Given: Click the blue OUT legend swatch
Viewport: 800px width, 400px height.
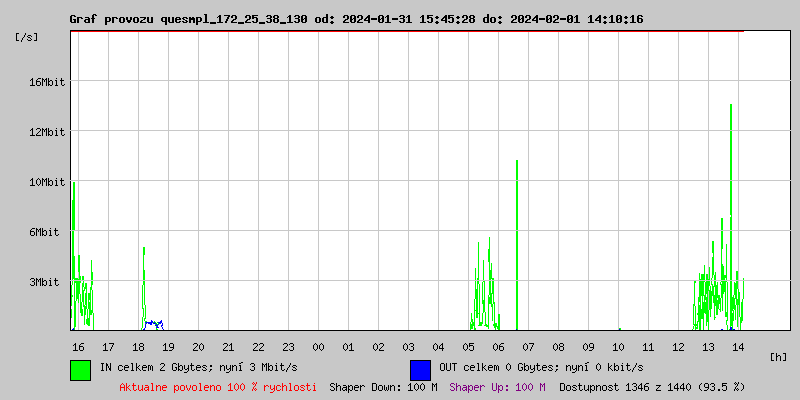Looking at the screenshot, I should coord(420,369).
